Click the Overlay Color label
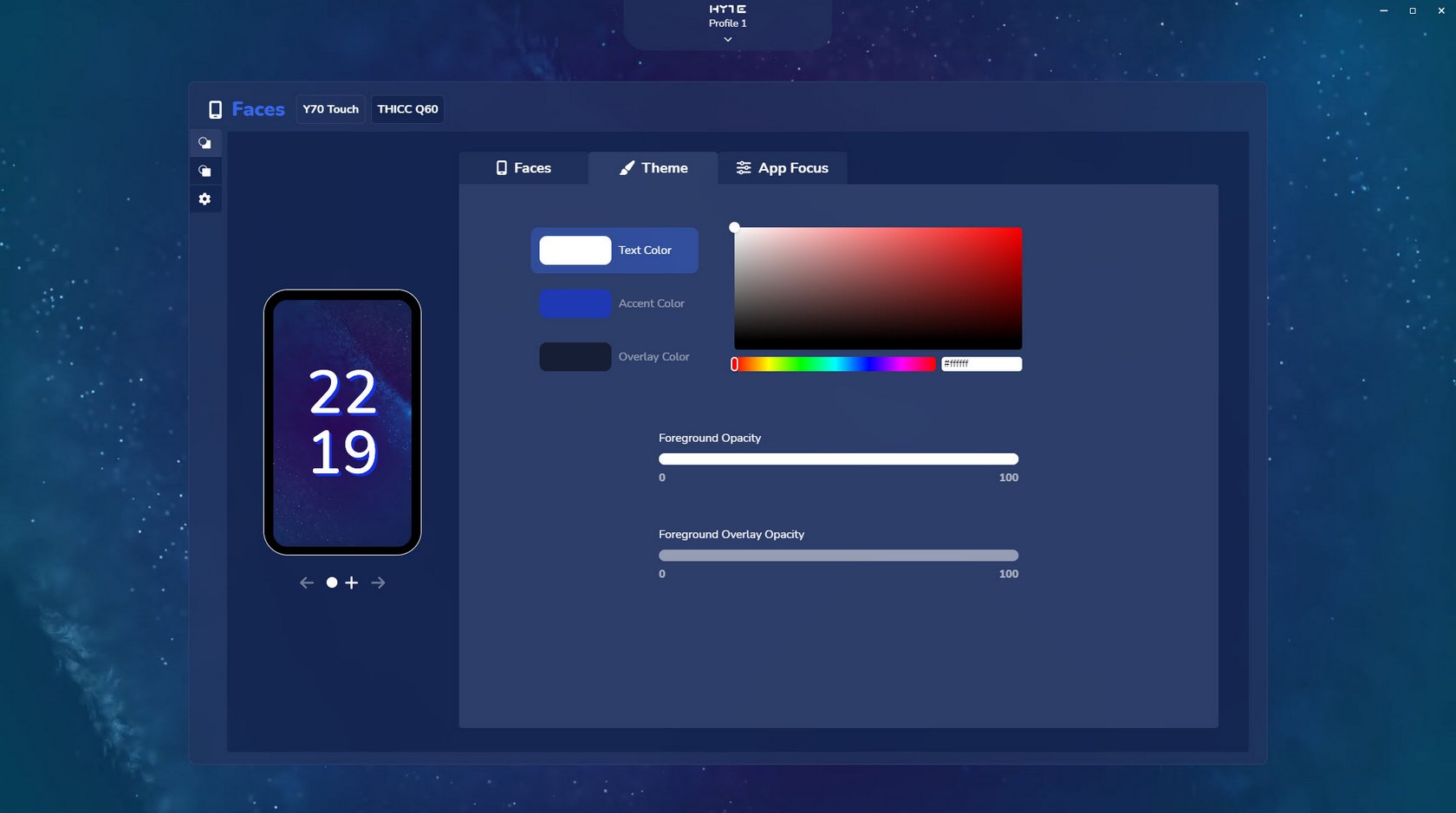The height and width of the screenshot is (813, 1456). [x=654, y=356]
